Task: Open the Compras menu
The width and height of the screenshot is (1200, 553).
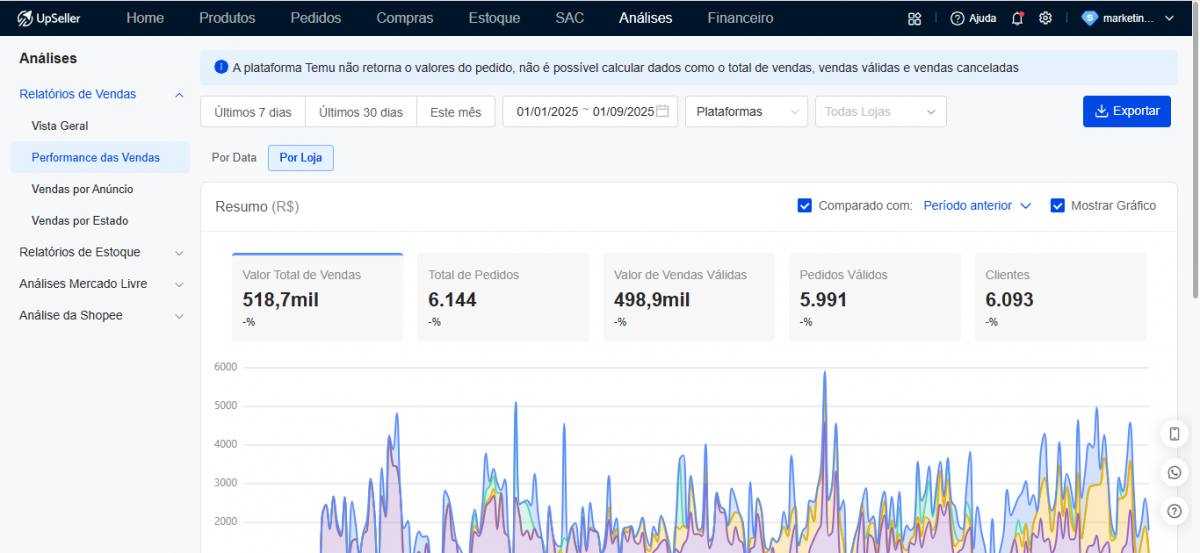Action: coord(405,18)
